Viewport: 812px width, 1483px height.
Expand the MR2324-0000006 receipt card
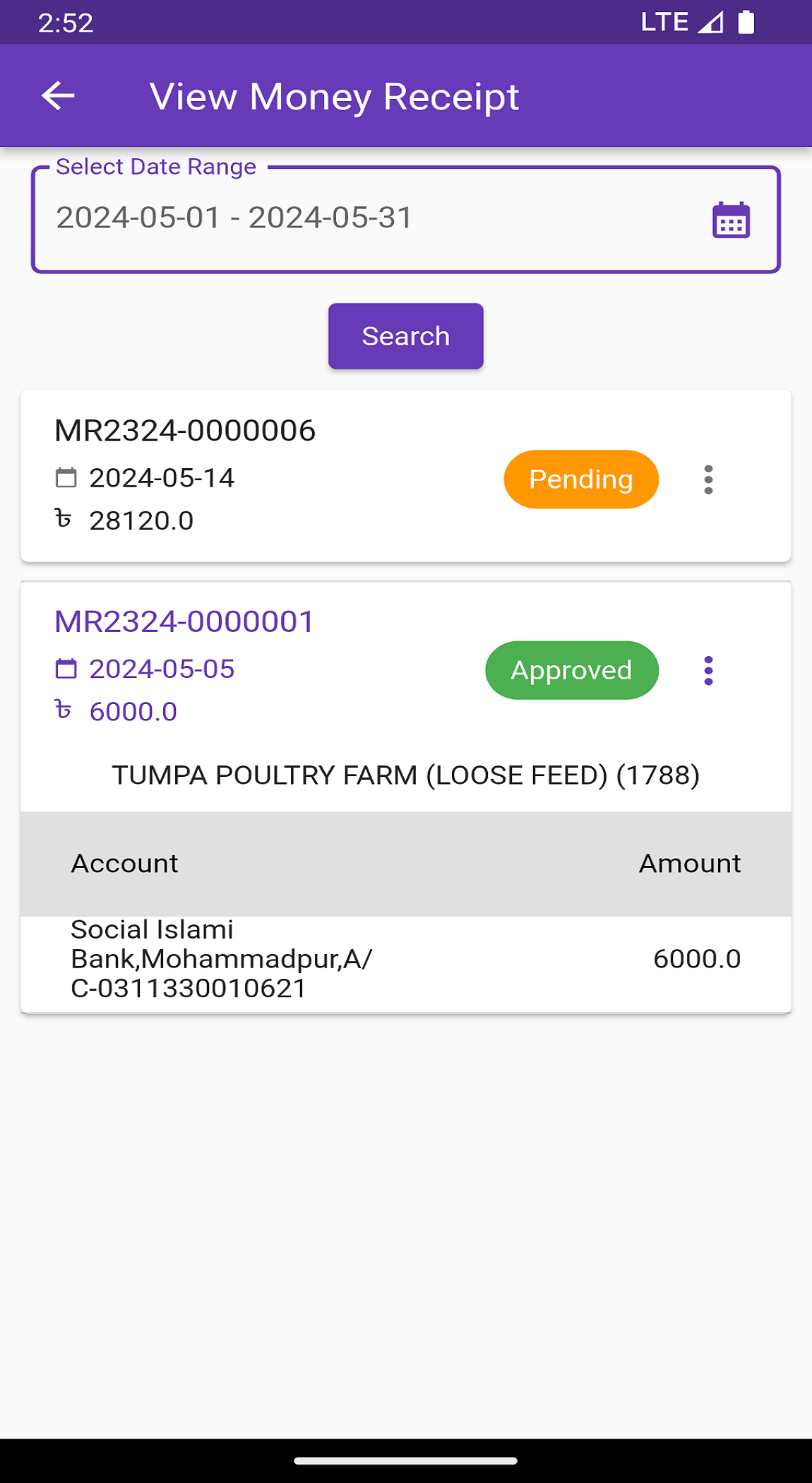(185, 431)
